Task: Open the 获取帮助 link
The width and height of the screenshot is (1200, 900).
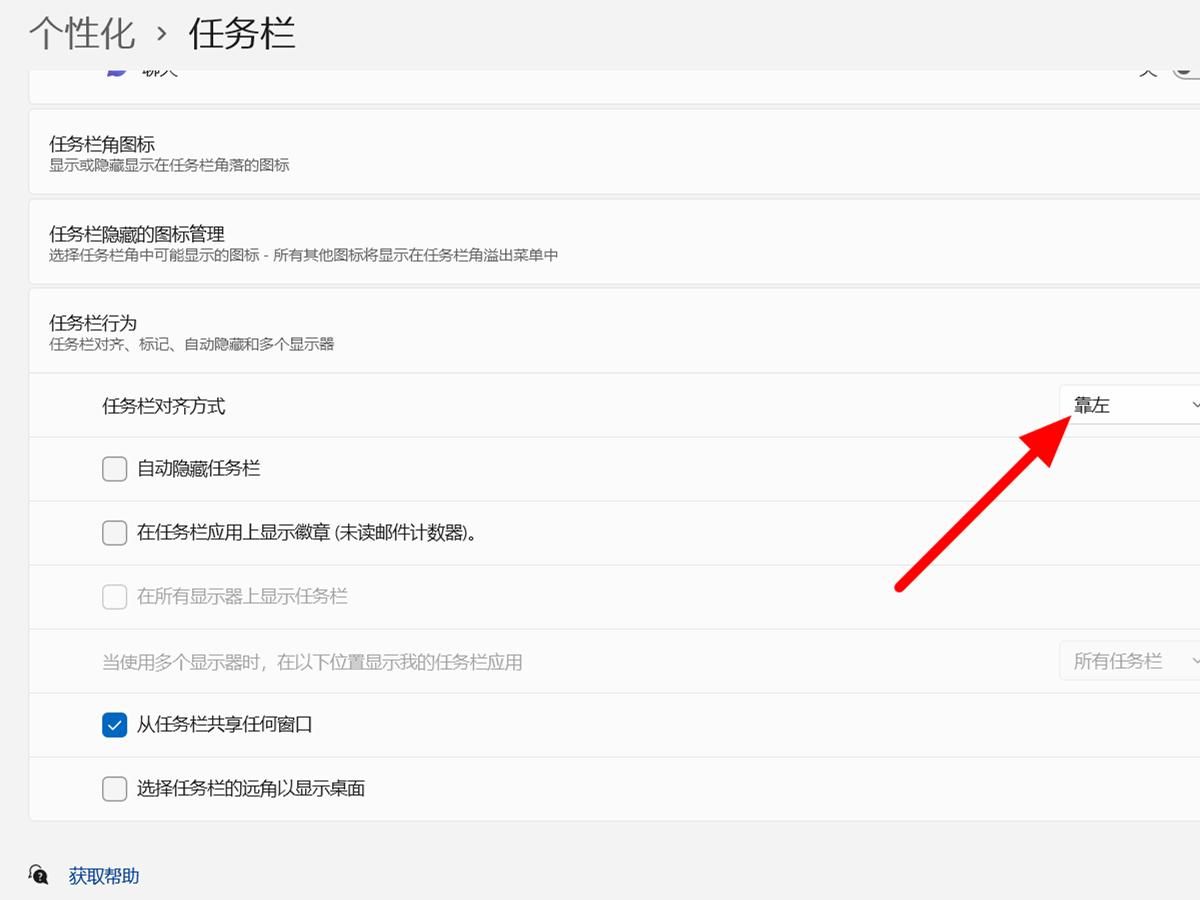Action: (x=103, y=874)
